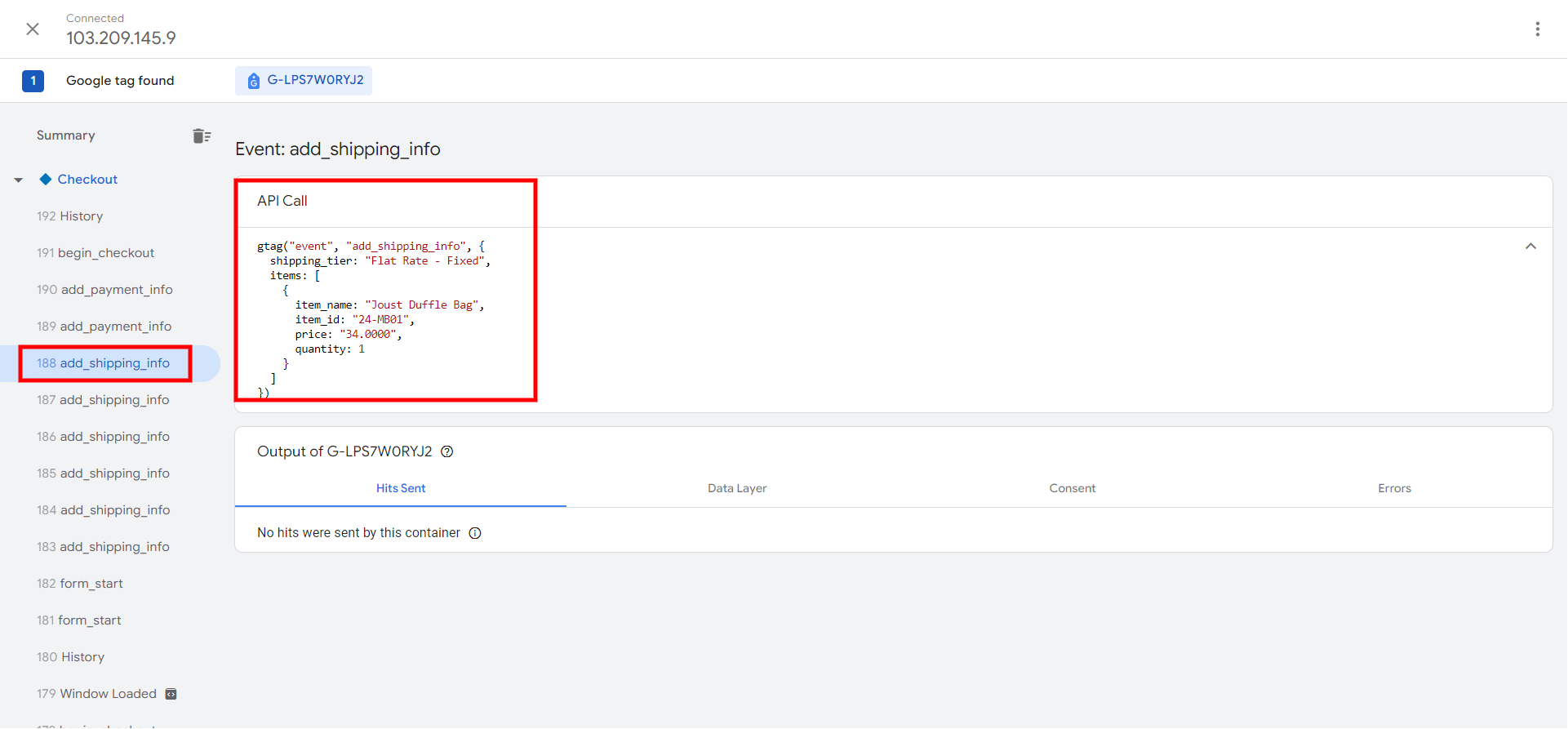Select event 191 begin_checkout
Viewport: 1568px width, 729px height.
(x=96, y=253)
